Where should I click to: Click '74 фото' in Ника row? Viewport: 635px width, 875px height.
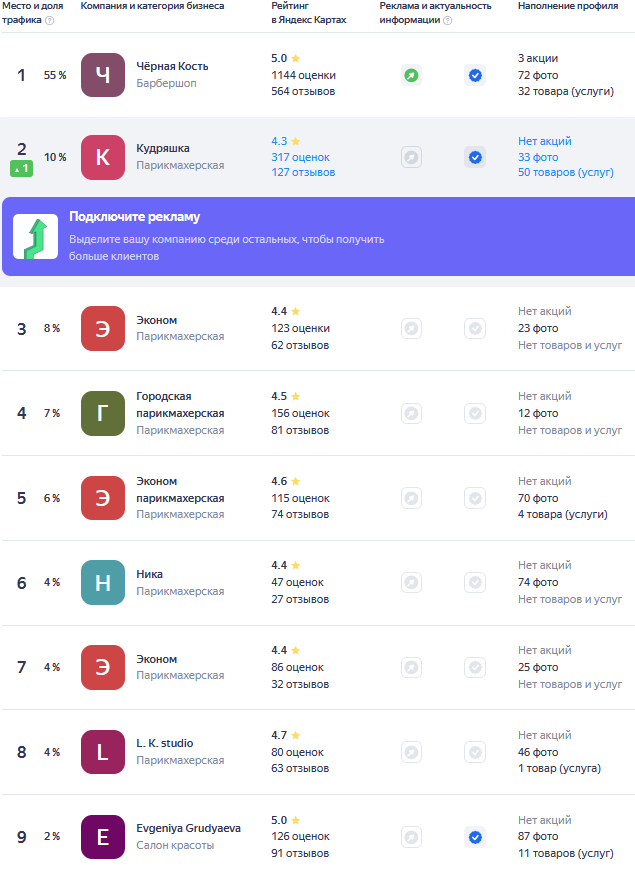point(538,583)
